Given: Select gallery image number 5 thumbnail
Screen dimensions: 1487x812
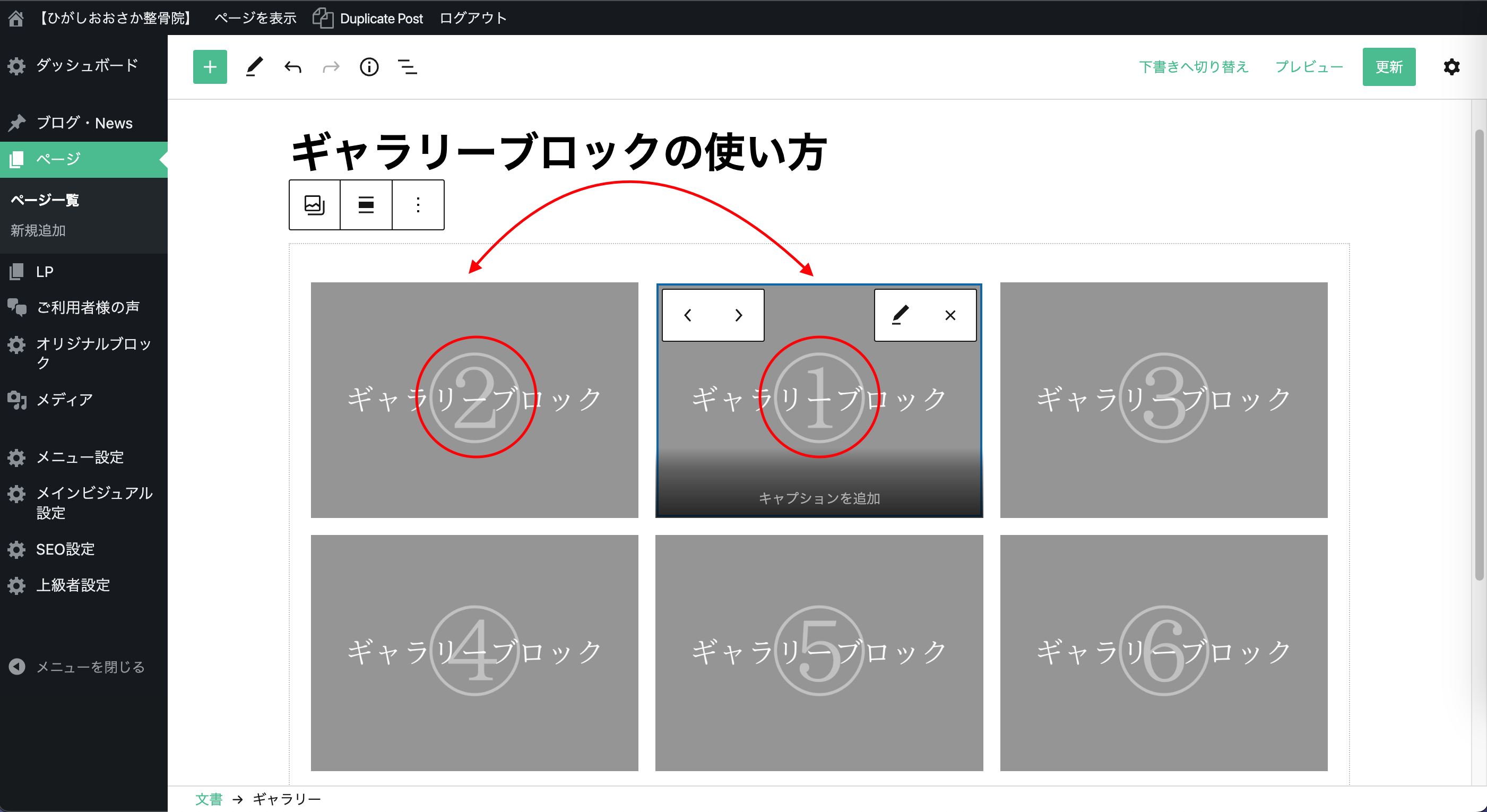Looking at the screenshot, I should click(x=818, y=652).
